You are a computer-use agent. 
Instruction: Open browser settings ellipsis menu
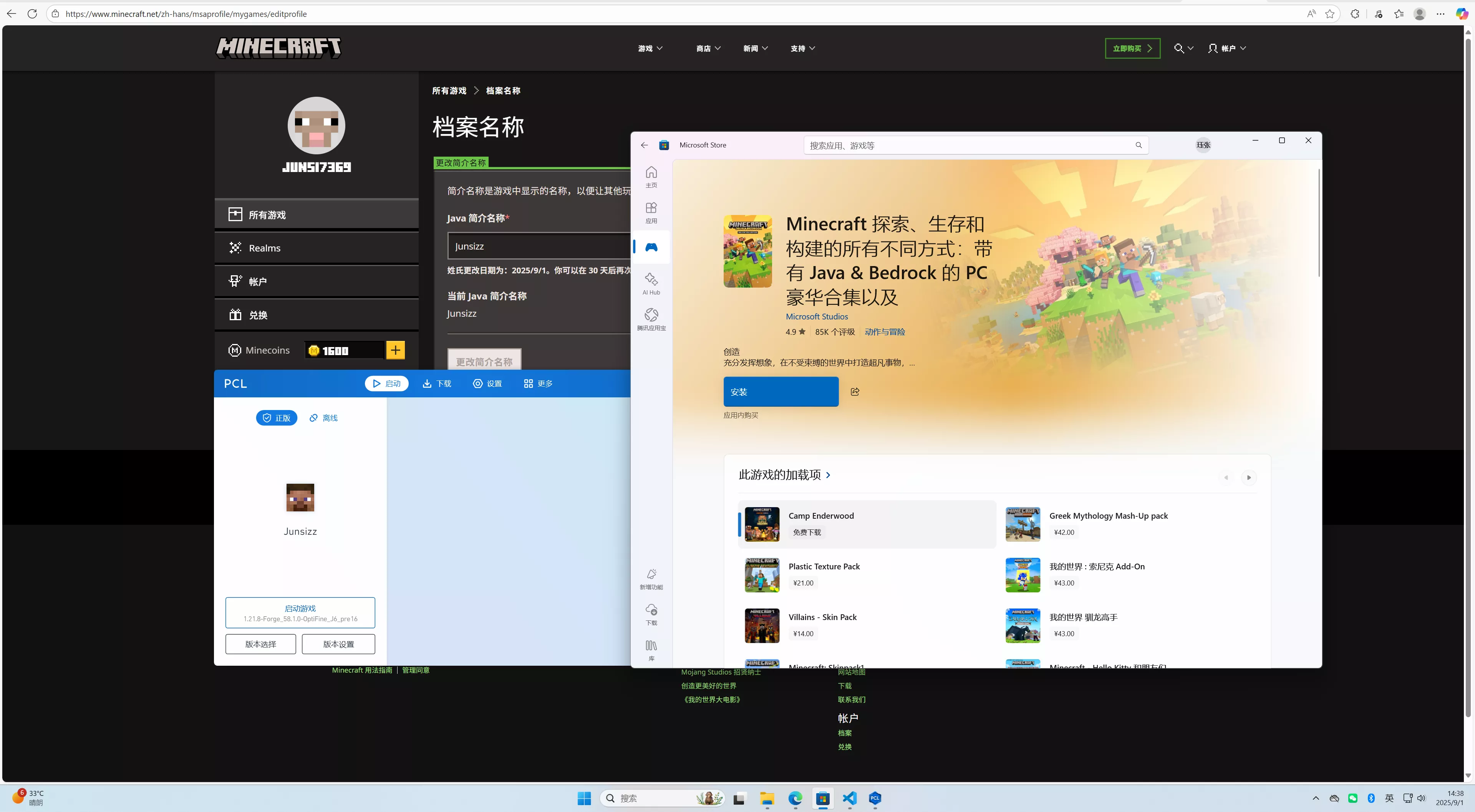(x=1441, y=14)
